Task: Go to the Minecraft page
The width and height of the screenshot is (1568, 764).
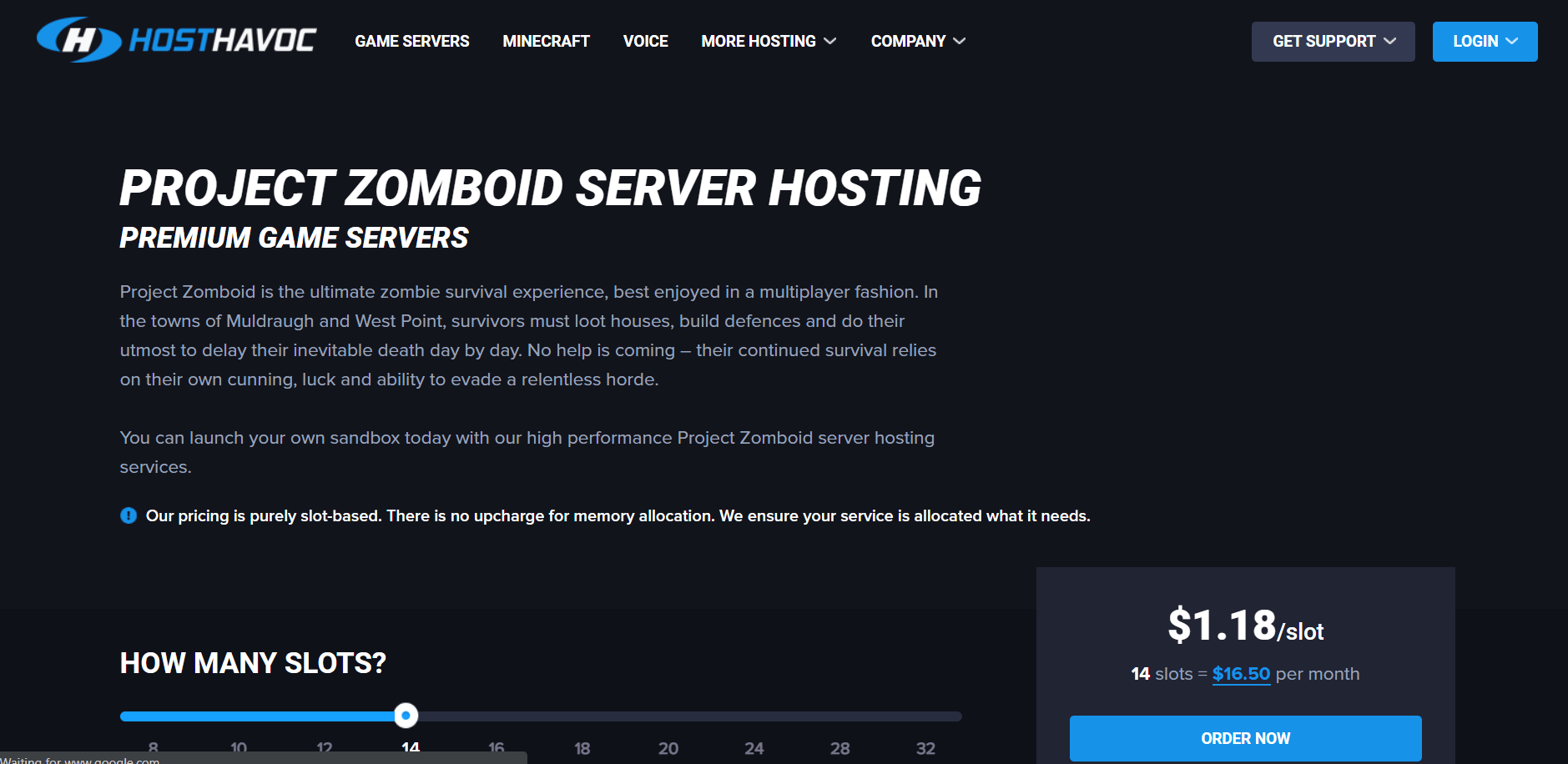Action: pyautogui.click(x=546, y=41)
